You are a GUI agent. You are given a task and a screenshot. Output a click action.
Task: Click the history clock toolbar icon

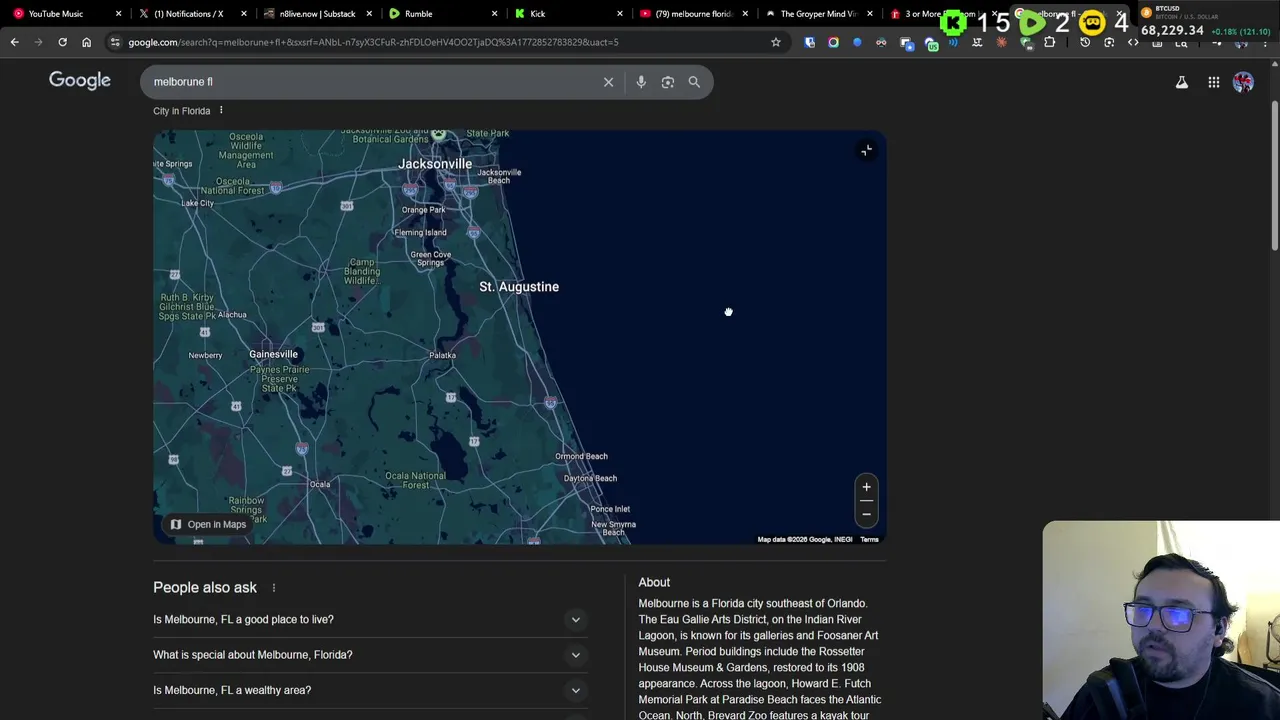pos(1085,42)
